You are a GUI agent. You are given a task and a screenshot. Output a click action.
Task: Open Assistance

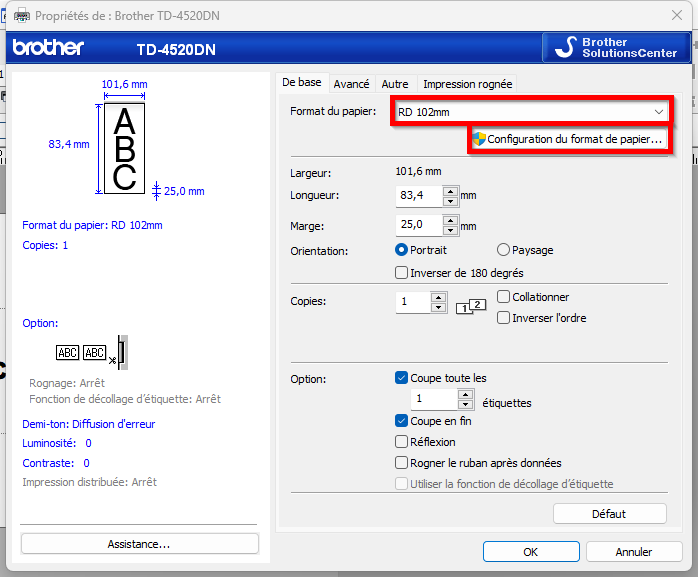(x=139, y=544)
